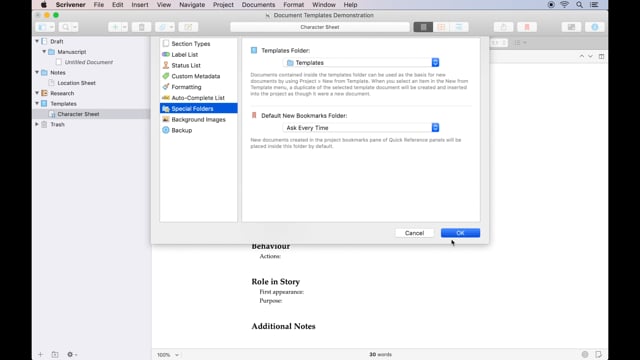This screenshot has width=640, height=360.
Task: Open the Add button dropdown arrow
Action: point(125,27)
